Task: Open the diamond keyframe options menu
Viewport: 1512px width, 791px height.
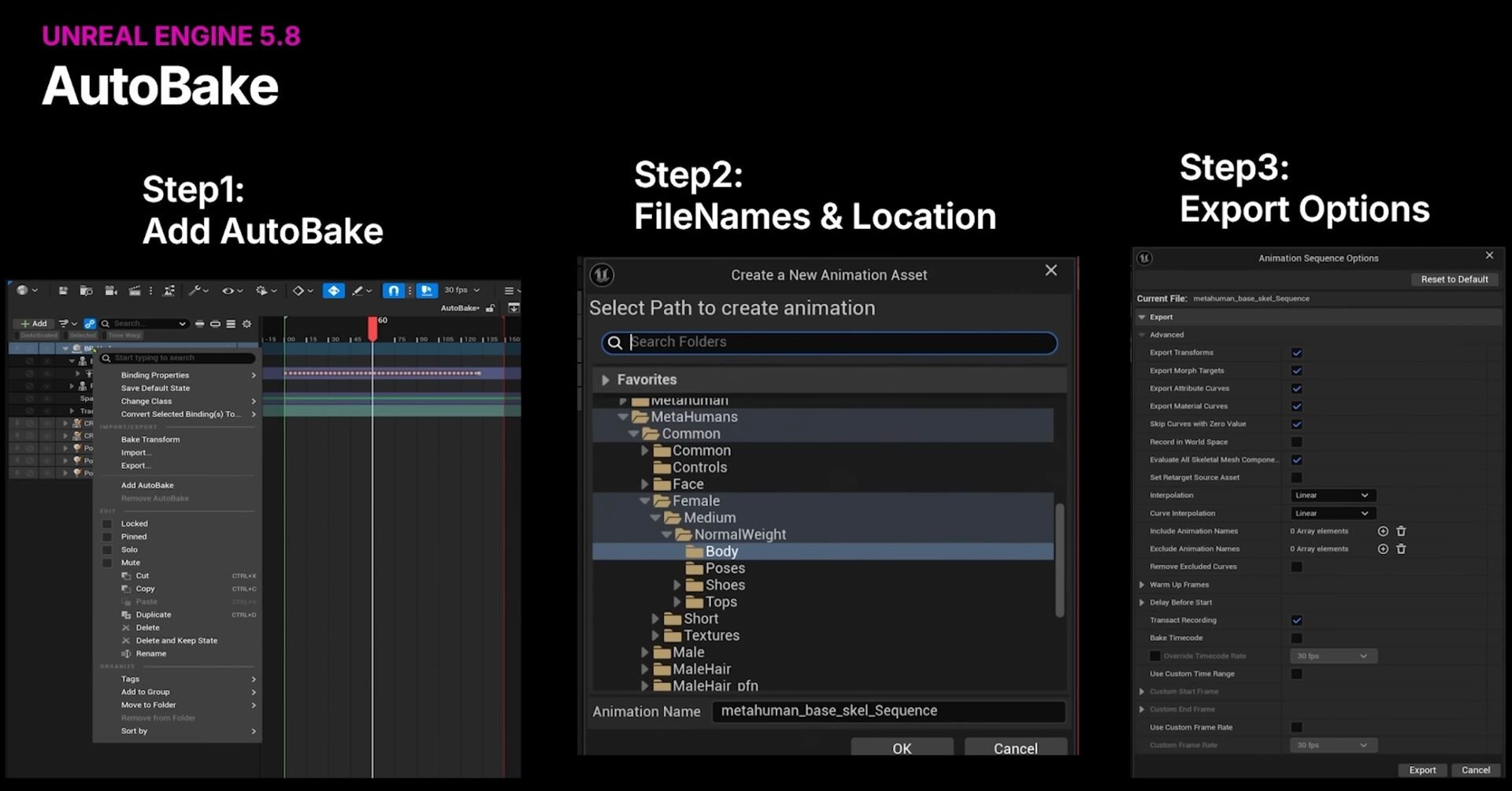Action: 302,290
